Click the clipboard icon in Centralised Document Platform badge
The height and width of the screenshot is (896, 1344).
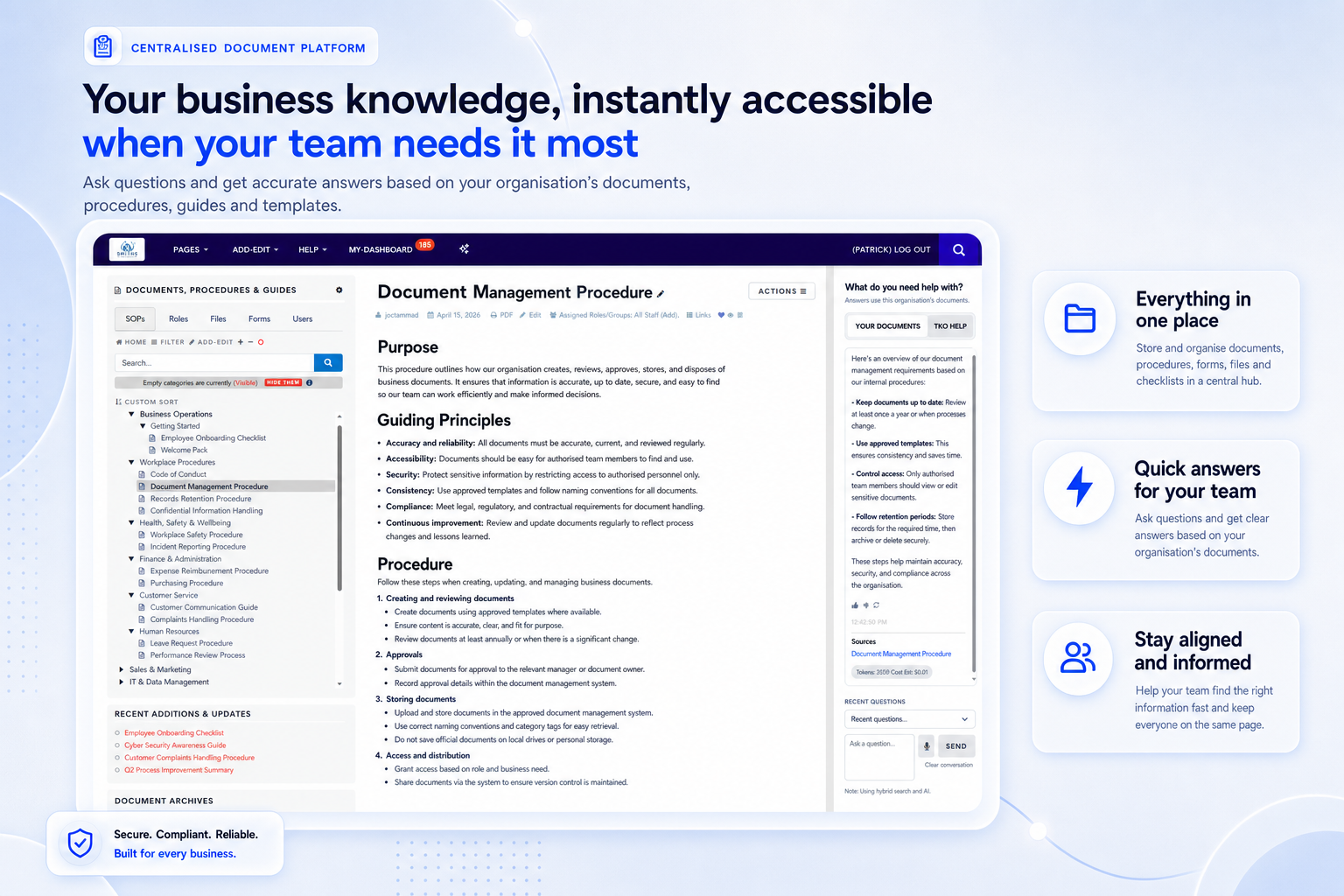(103, 46)
